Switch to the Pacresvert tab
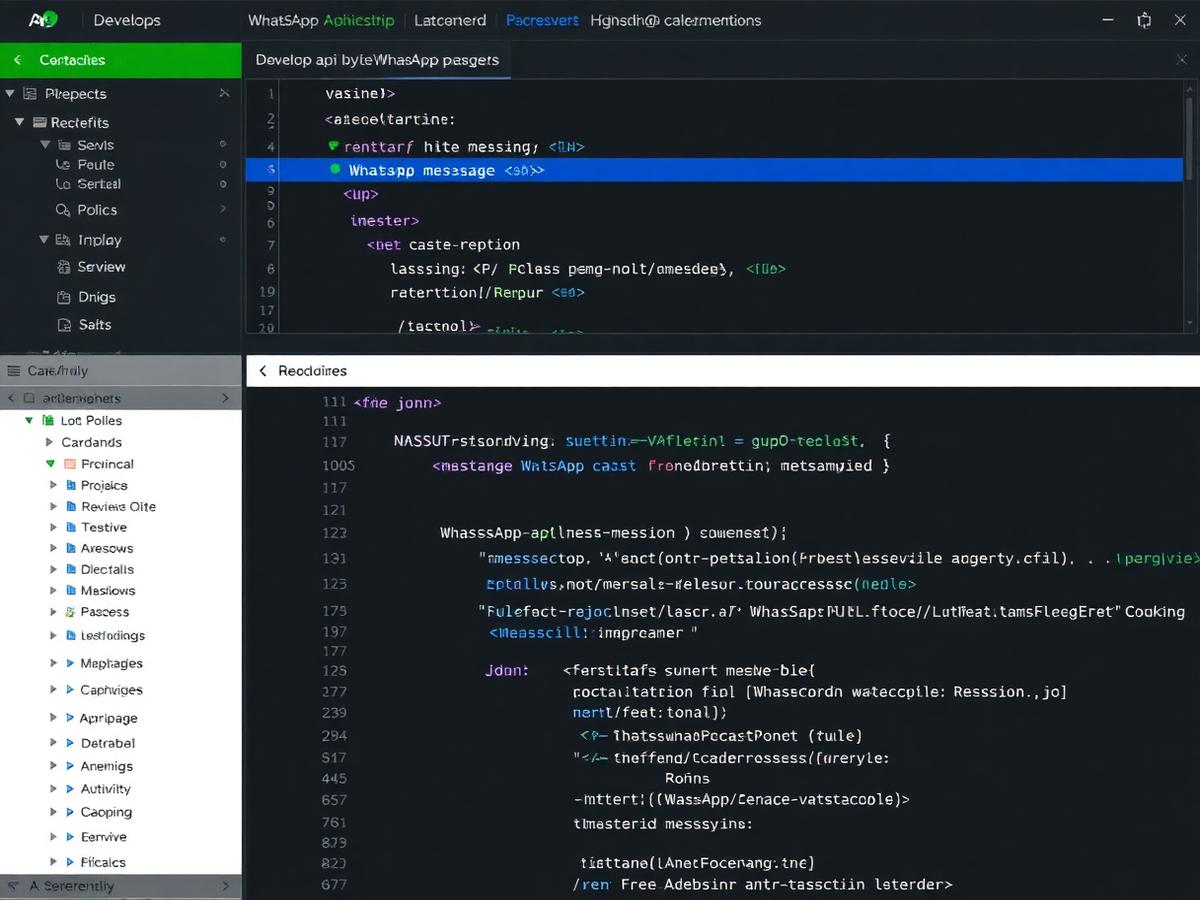This screenshot has width=1200, height=900. point(542,20)
